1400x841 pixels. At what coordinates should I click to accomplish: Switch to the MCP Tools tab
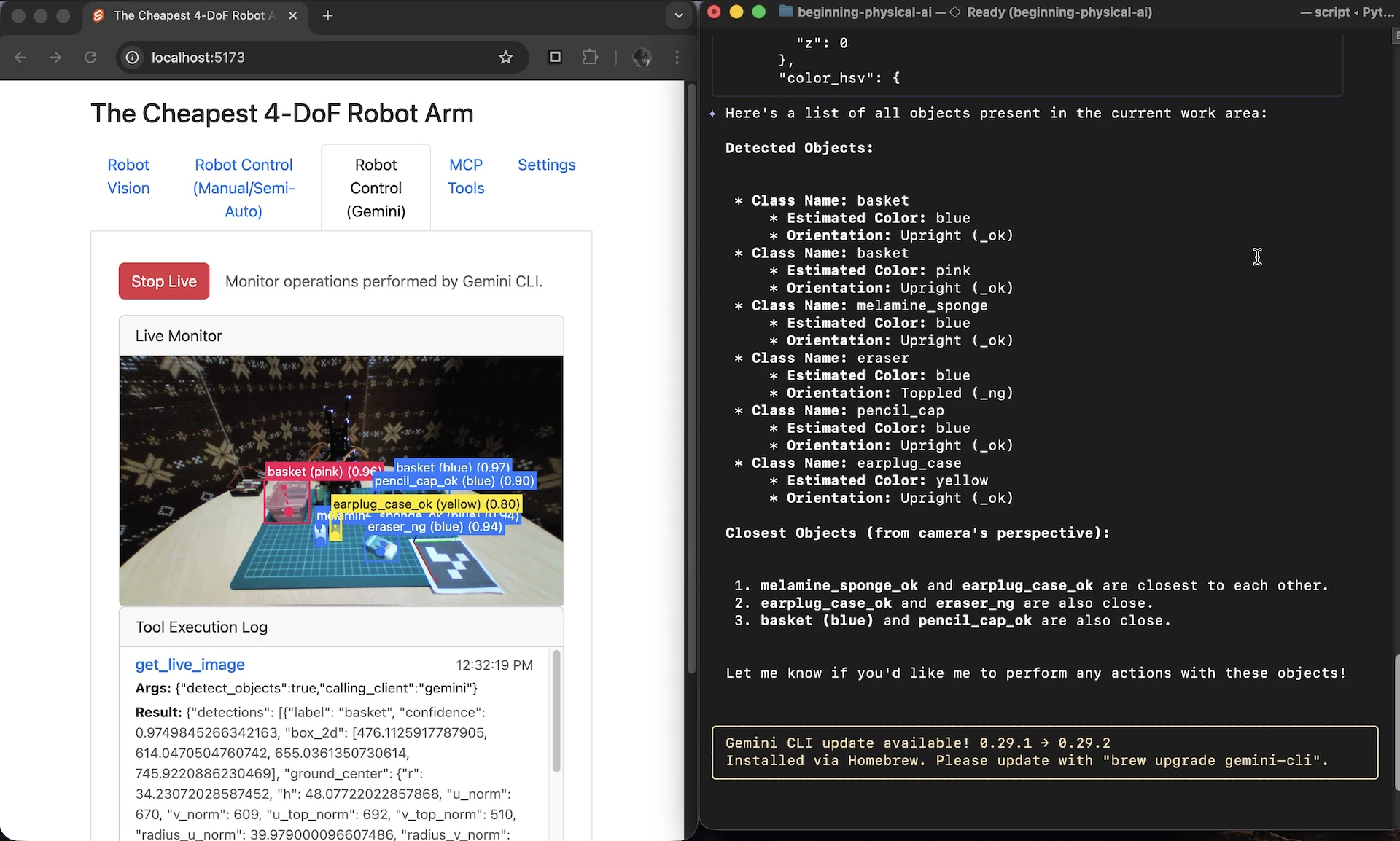pos(466,176)
